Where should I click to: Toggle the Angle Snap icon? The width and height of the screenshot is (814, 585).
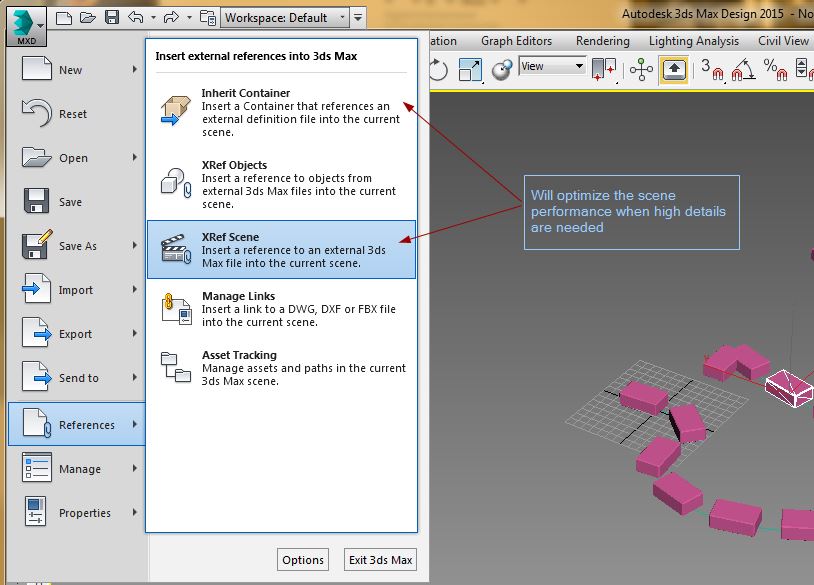[743, 70]
